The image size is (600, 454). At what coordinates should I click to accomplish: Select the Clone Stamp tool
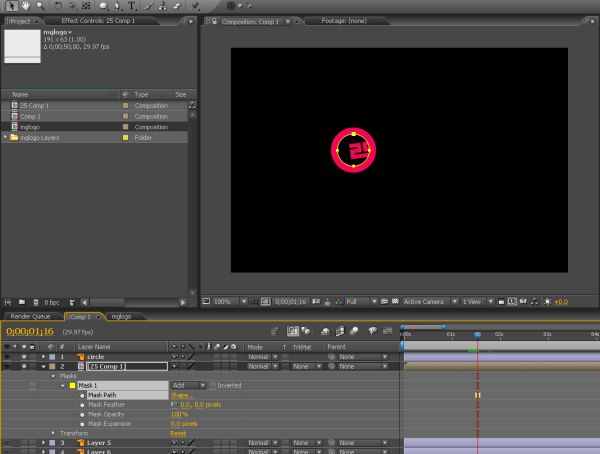coord(163,6)
